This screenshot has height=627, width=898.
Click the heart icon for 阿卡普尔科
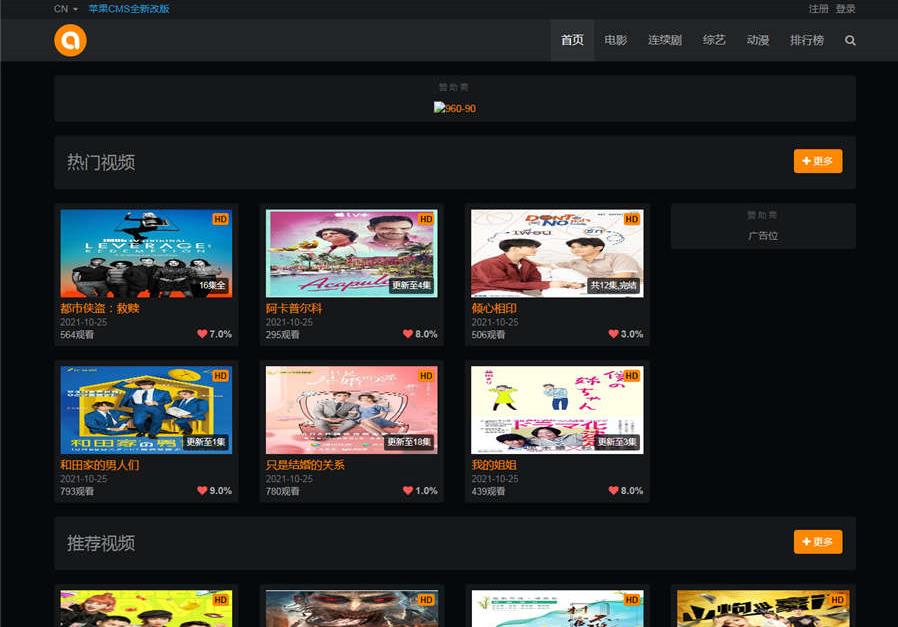[x=408, y=334]
